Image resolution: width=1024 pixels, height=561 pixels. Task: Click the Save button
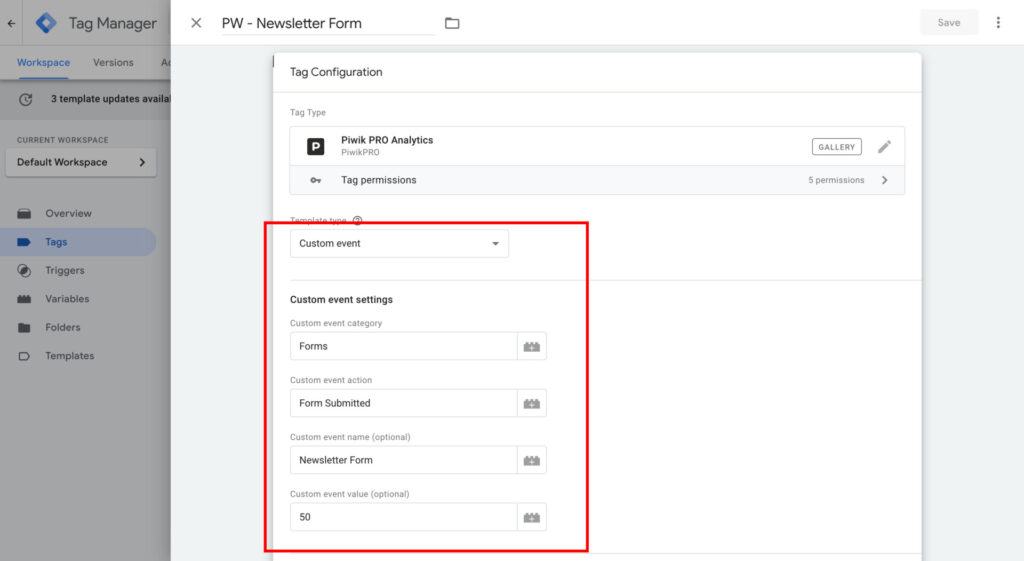tap(948, 23)
